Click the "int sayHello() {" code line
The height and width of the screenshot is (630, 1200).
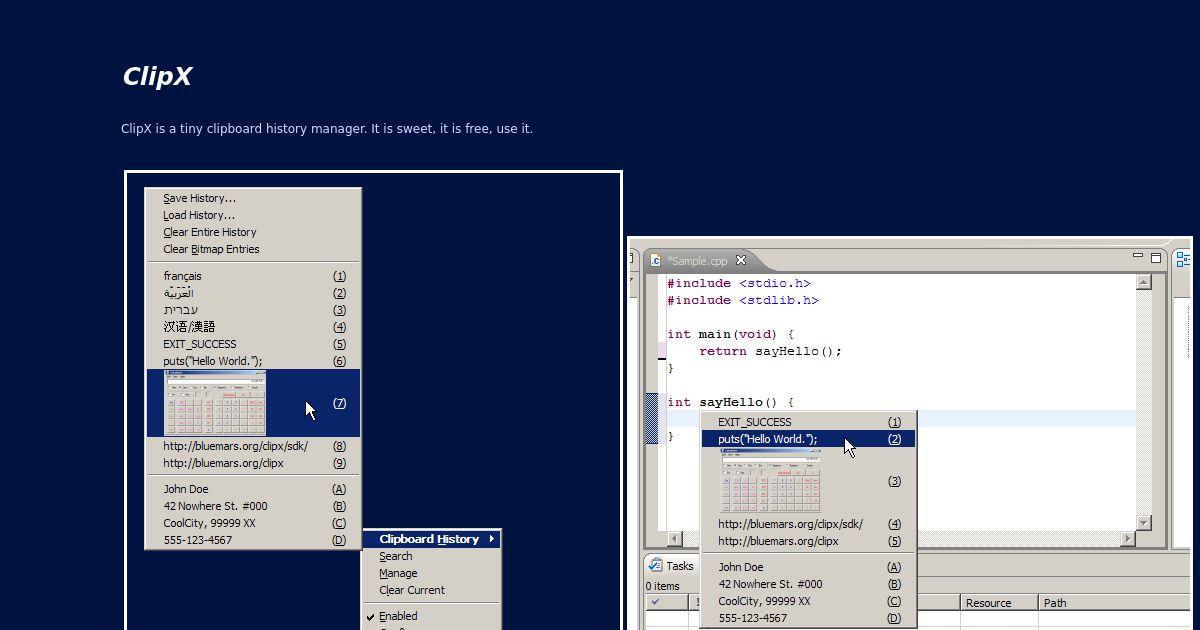[731, 402]
